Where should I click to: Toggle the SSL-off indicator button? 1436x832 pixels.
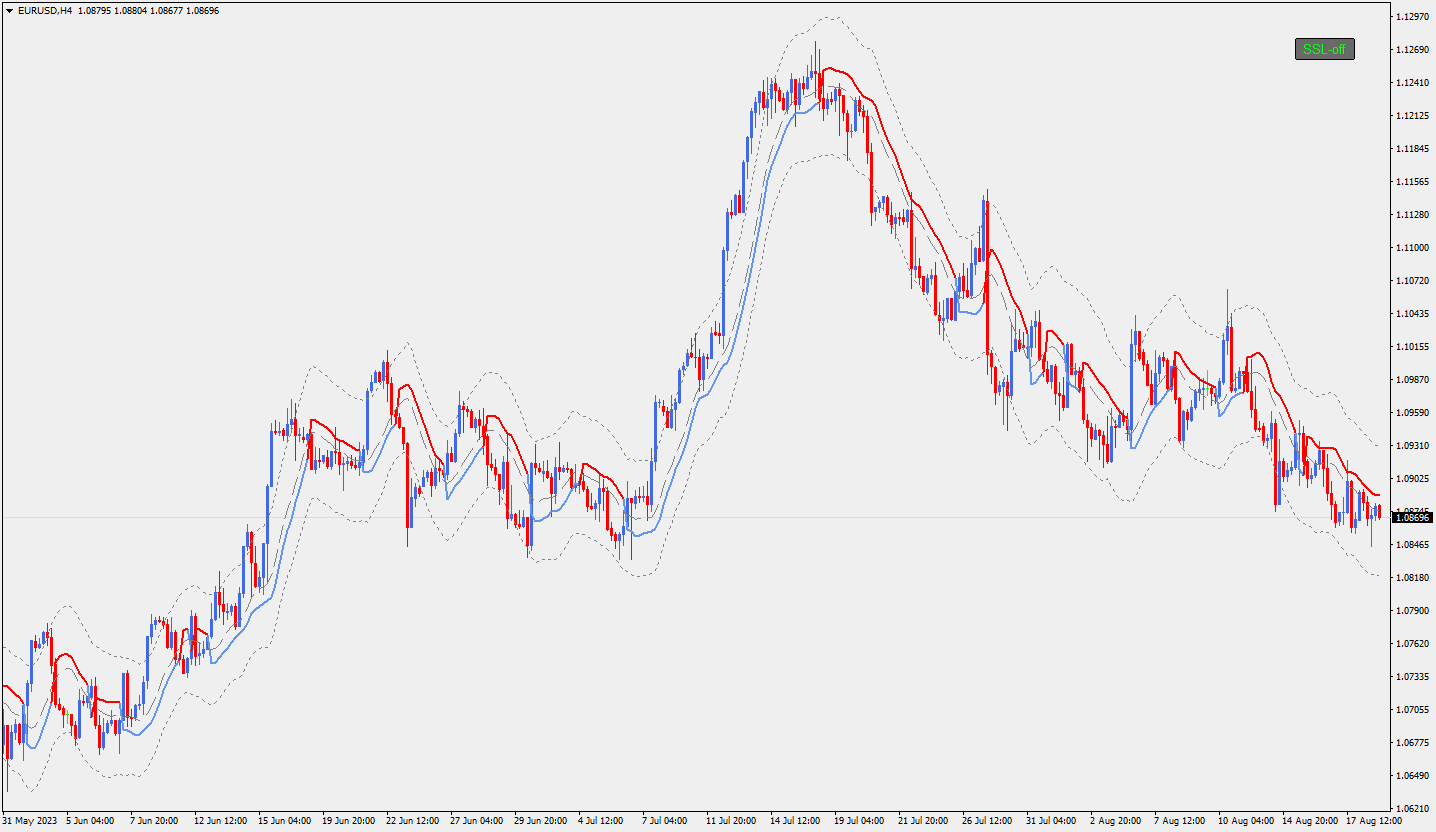click(x=1324, y=49)
